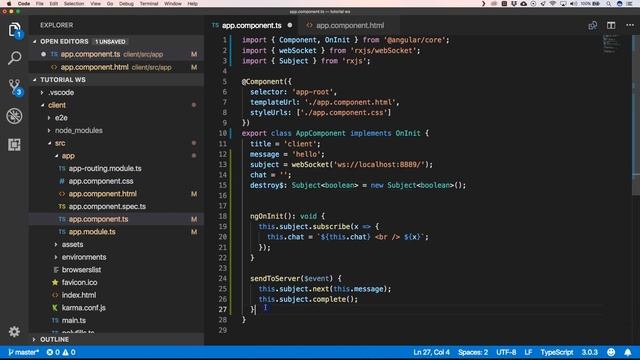The width and height of the screenshot is (640, 360).
Task: Select app.component.html in Open Editors list
Action: pyautogui.click(x=116, y=67)
